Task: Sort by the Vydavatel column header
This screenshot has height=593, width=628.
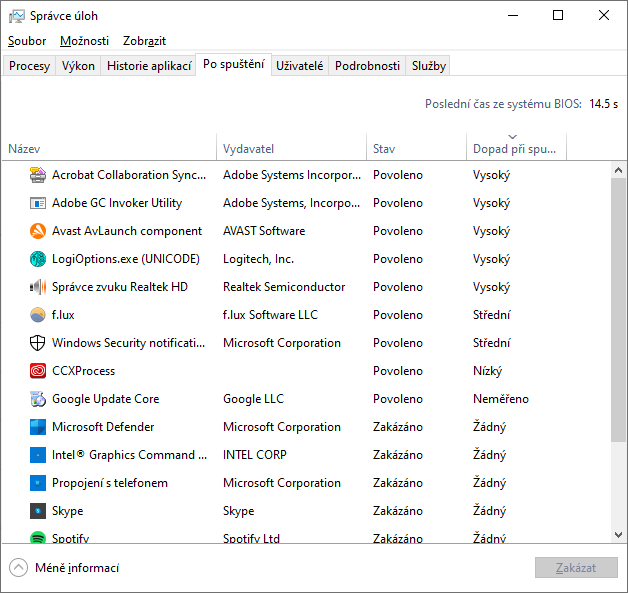Action: [292, 147]
